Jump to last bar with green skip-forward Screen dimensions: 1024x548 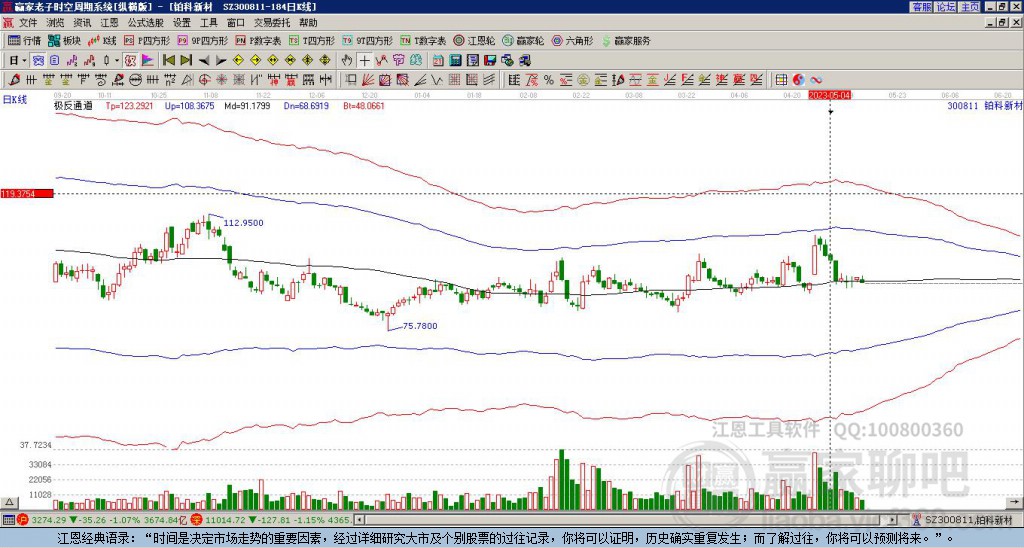[x=186, y=61]
